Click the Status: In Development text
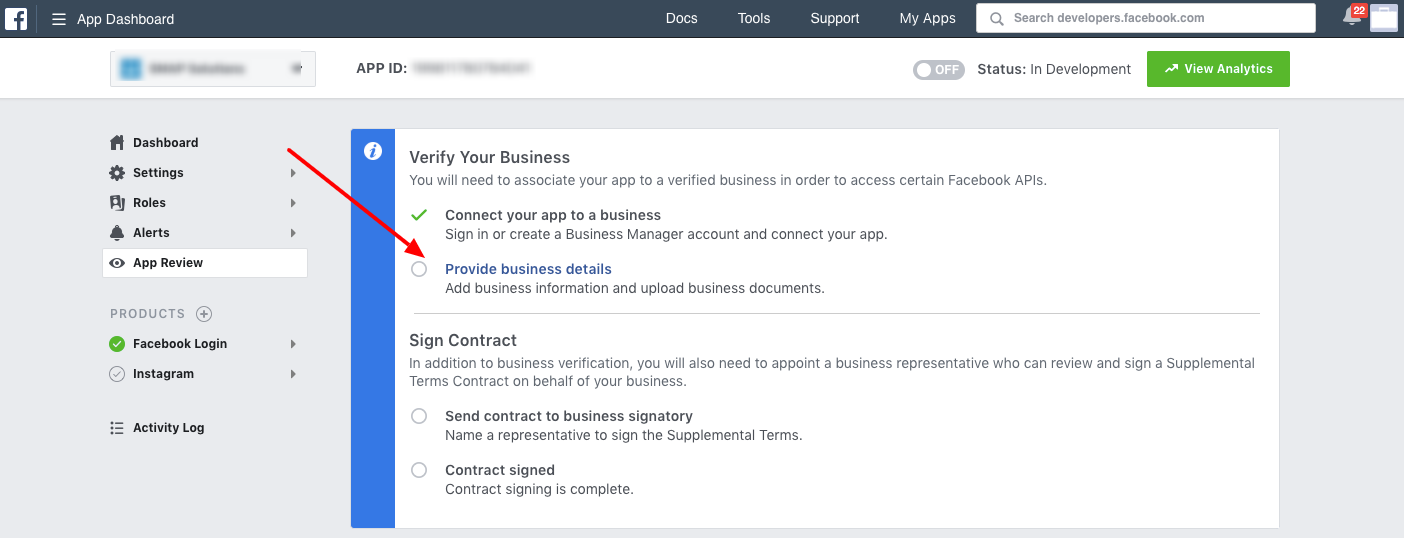 (x=1054, y=69)
